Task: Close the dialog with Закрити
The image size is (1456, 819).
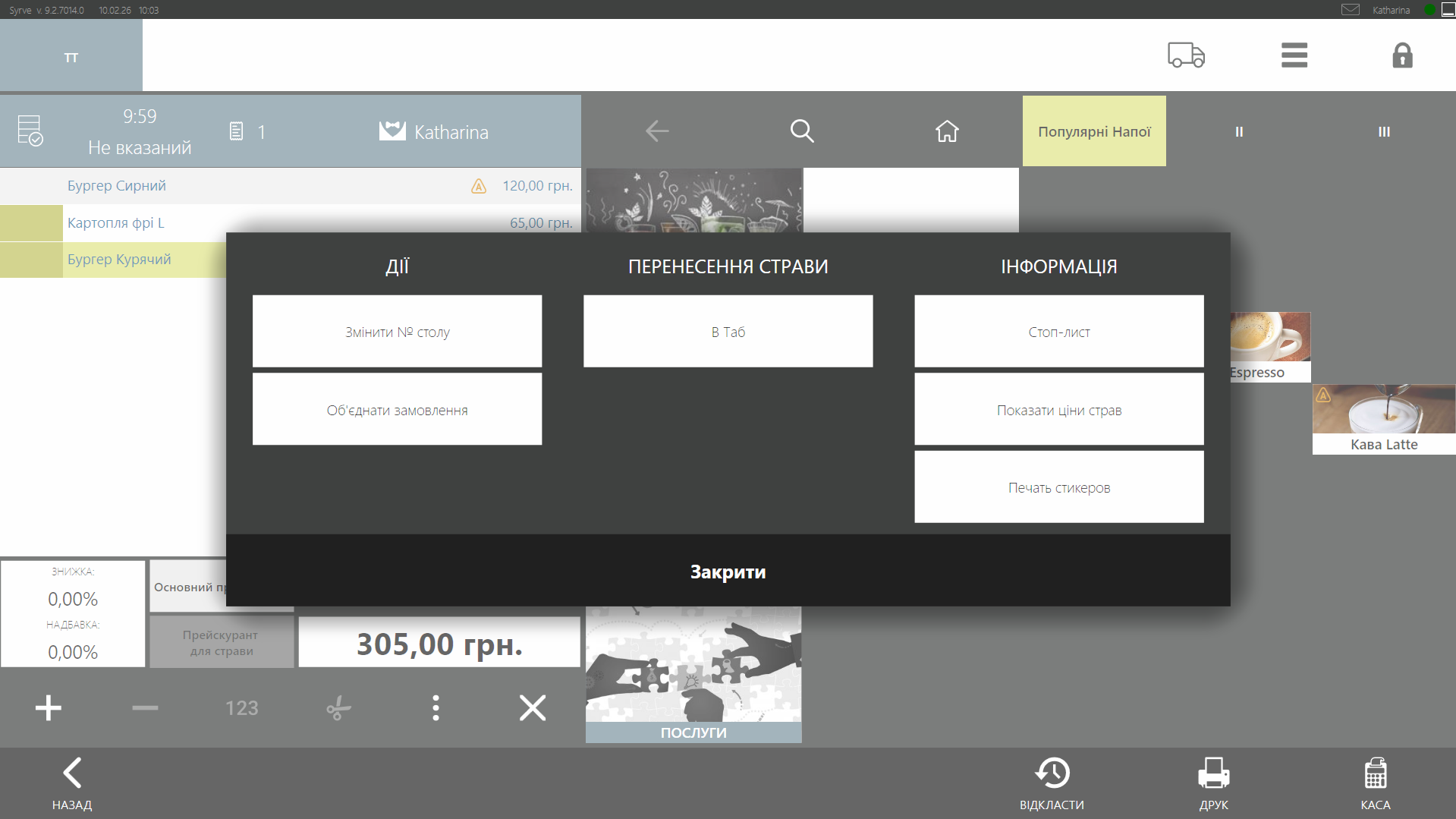Action: [x=728, y=572]
